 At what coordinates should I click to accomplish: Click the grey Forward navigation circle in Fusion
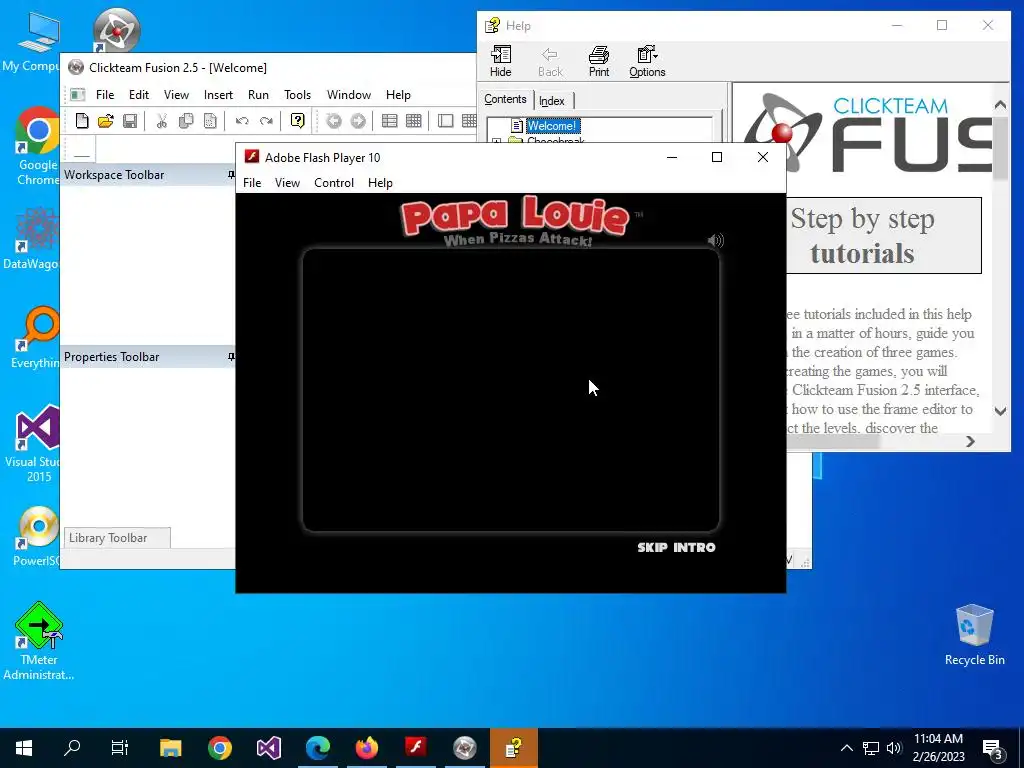pyautogui.click(x=358, y=121)
